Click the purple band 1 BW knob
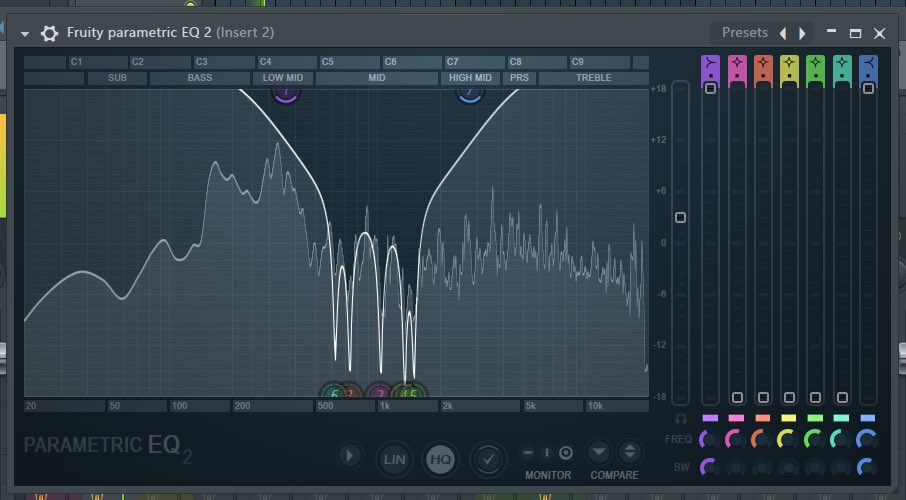 point(710,467)
